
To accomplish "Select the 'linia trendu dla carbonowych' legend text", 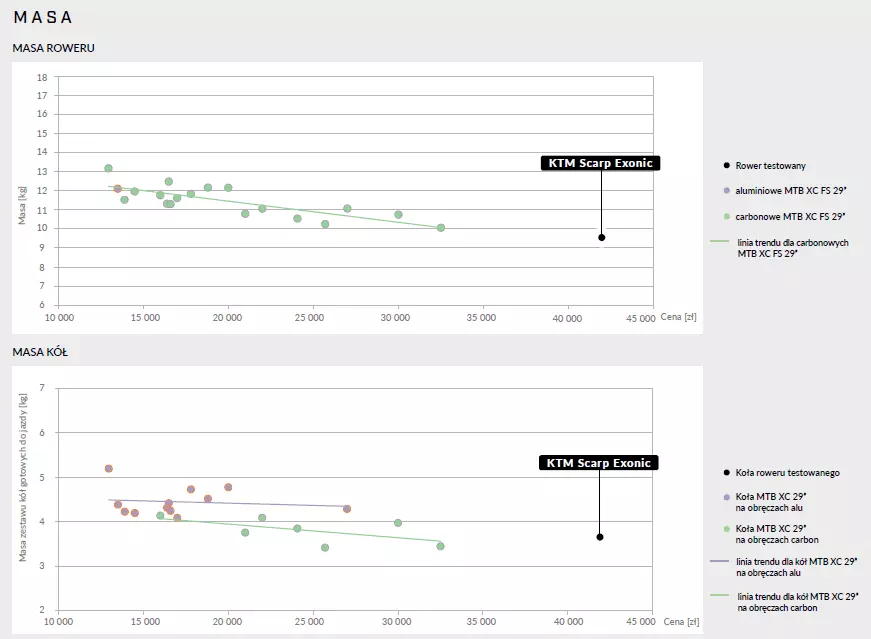I will click(793, 248).
